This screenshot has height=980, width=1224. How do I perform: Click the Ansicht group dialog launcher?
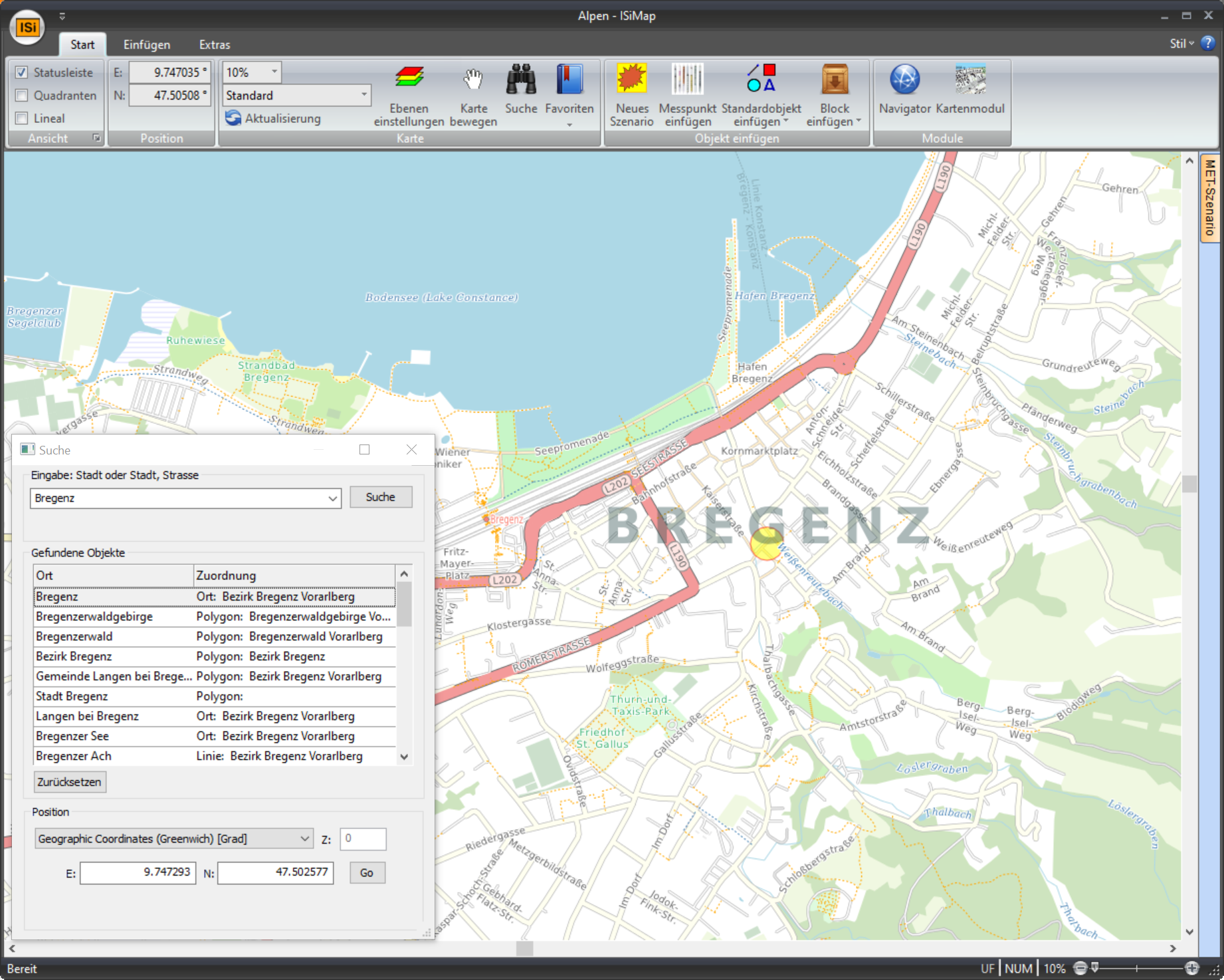coord(96,138)
